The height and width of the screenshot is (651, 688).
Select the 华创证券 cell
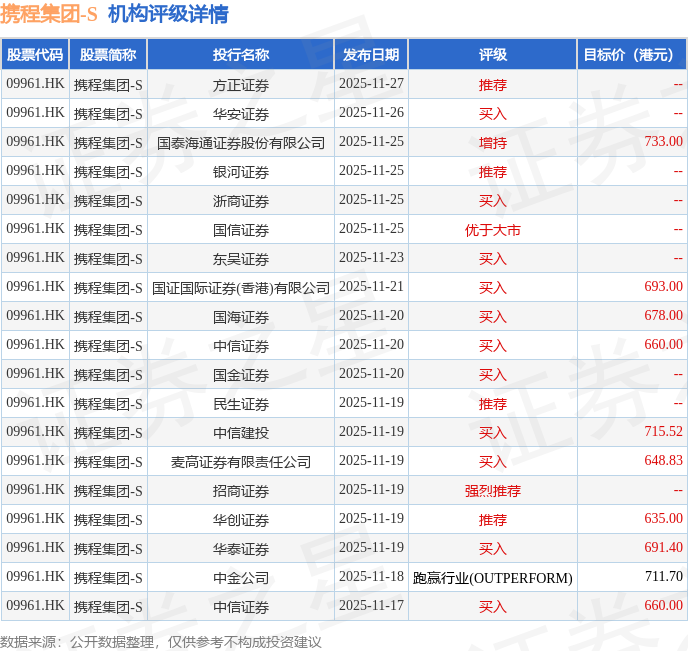click(x=241, y=519)
